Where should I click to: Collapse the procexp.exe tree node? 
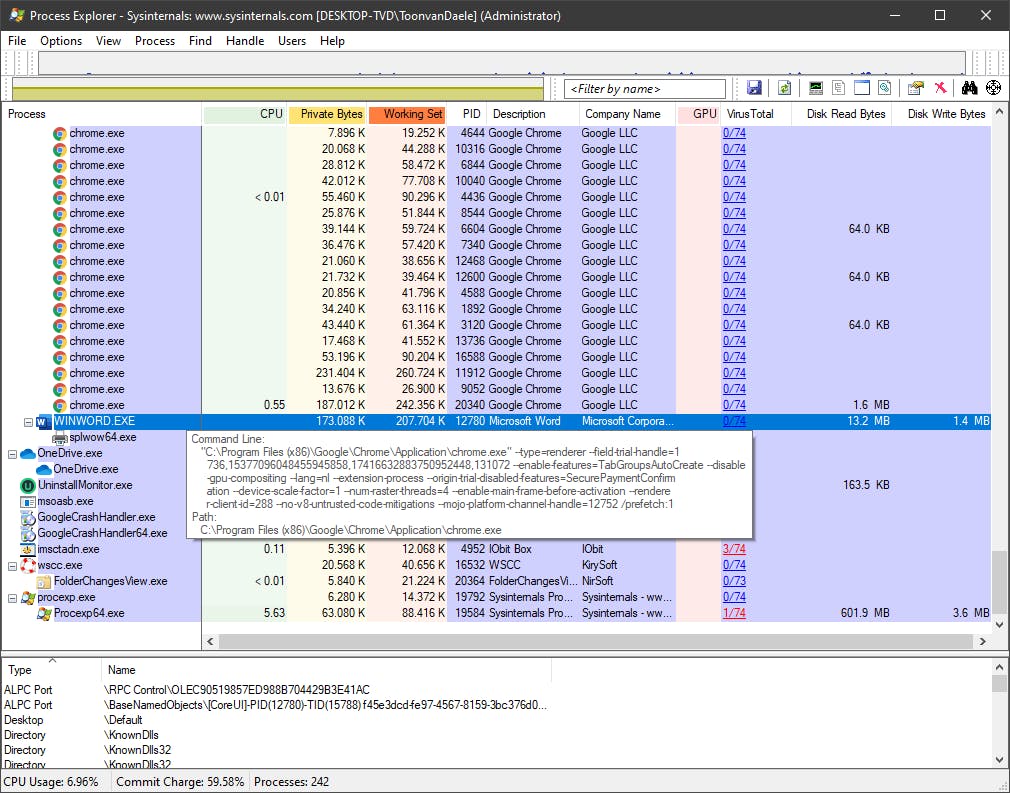13,597
